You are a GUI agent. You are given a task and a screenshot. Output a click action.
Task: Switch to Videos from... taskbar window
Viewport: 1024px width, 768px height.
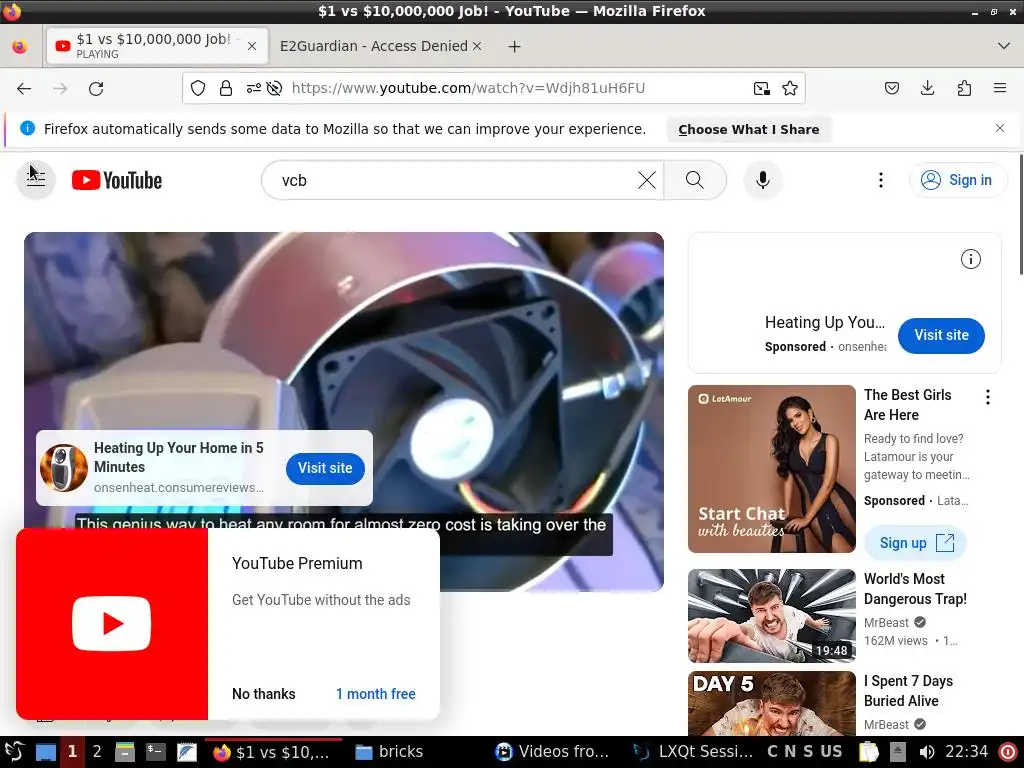(x=552, y=752)
